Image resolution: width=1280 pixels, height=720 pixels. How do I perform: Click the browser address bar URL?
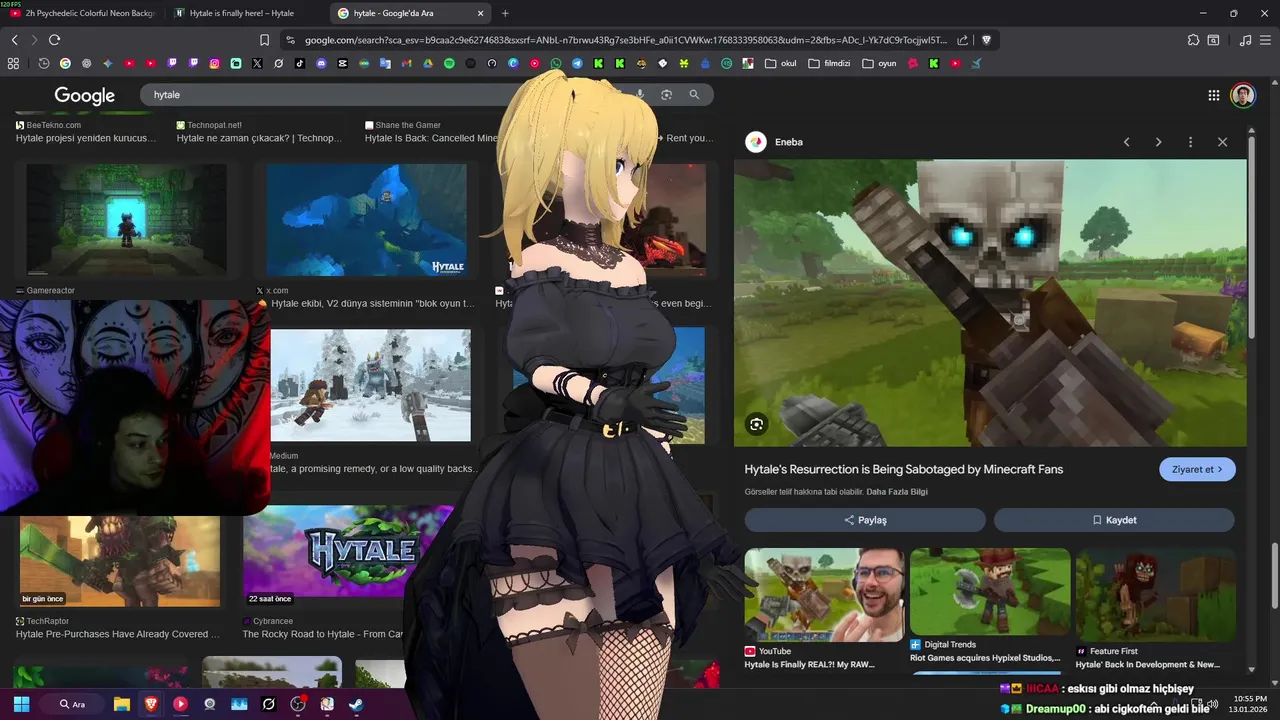(x=625, y=40)
